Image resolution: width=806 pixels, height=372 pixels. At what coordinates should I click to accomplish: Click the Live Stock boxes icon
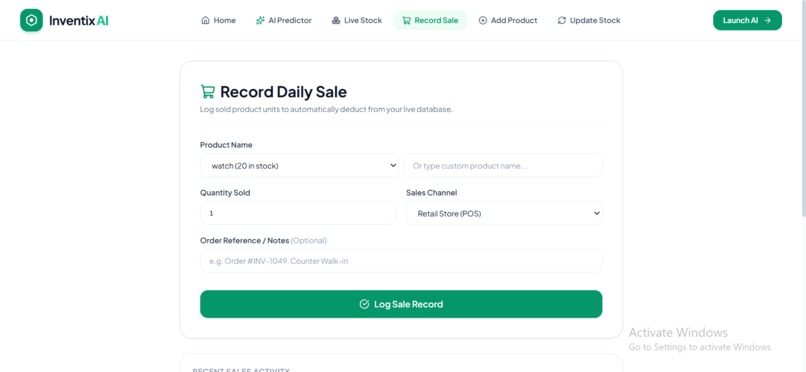point(336,21)
